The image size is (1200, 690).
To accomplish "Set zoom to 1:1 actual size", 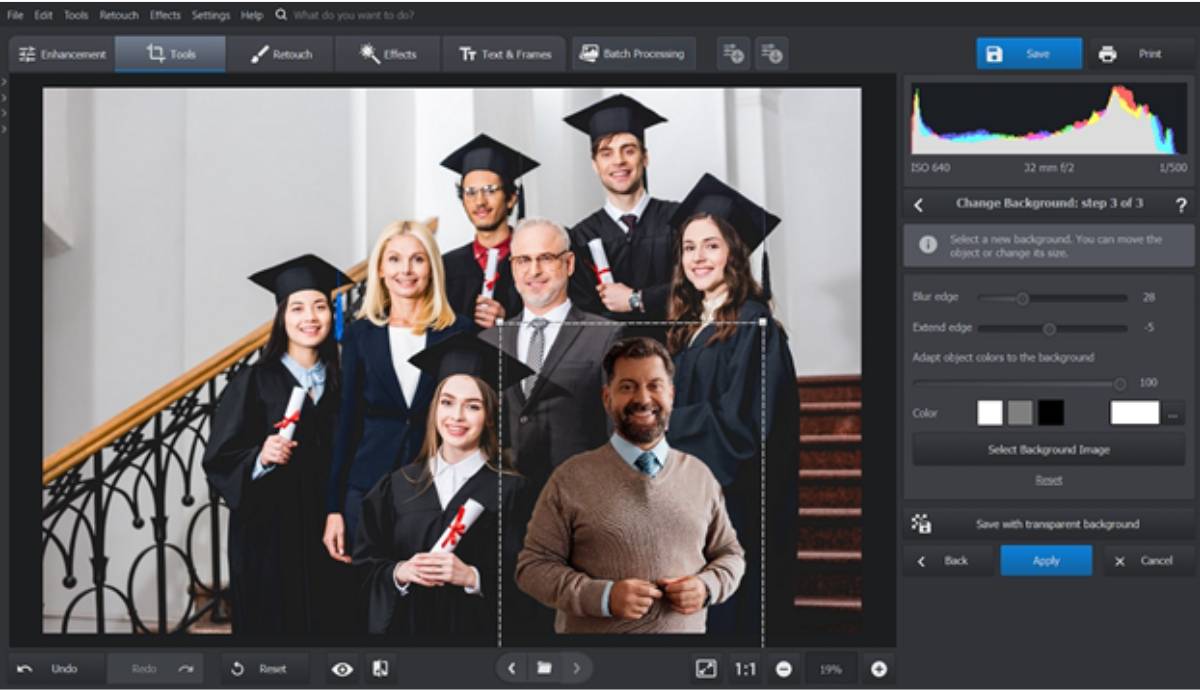I will [x=746, y=669].
